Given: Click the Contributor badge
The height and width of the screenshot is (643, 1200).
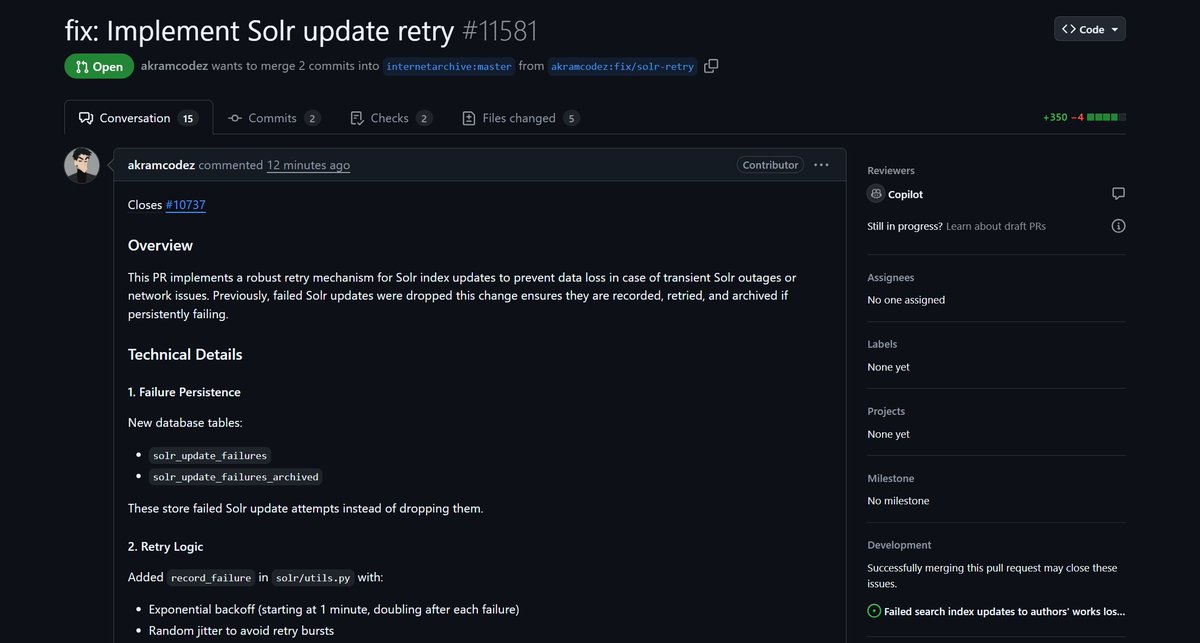Looking at the screenshot, I should (x=770, y=165).
